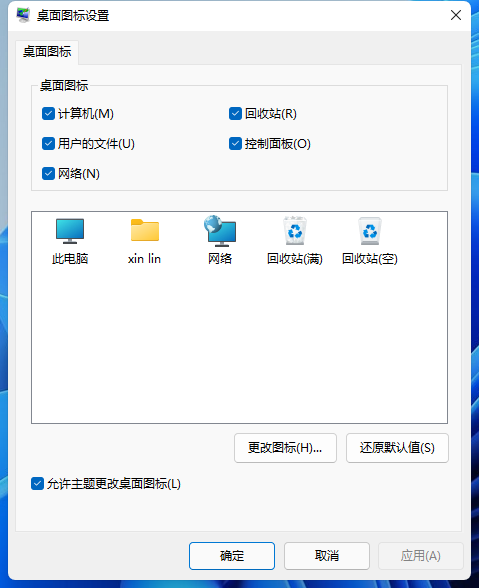
Task: Toggle the 控制面板(O) checkbox
Action: [x=235, y=144]
